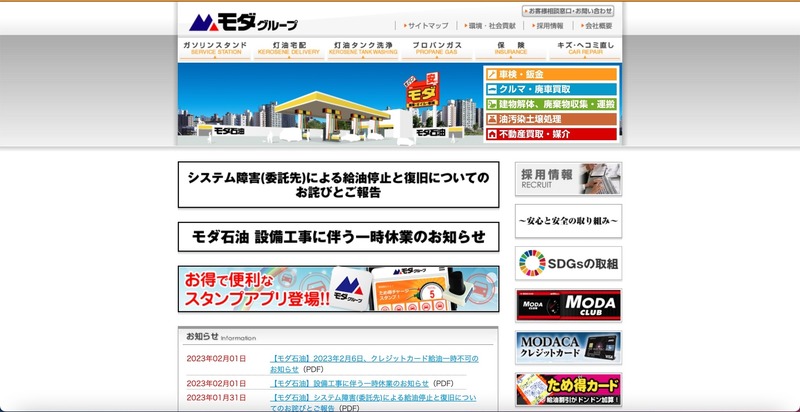The width and height of the screenshot is (800, 412).
Task: Click the first 2023年02月01日 news date
Action: point(216,358)
